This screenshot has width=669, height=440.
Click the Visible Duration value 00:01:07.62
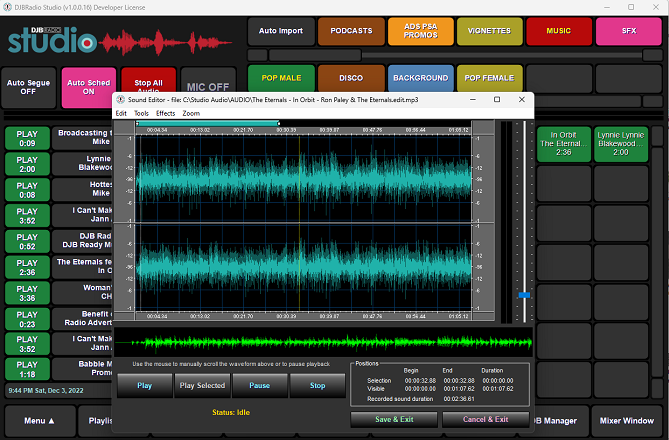[x=498, y=389]
